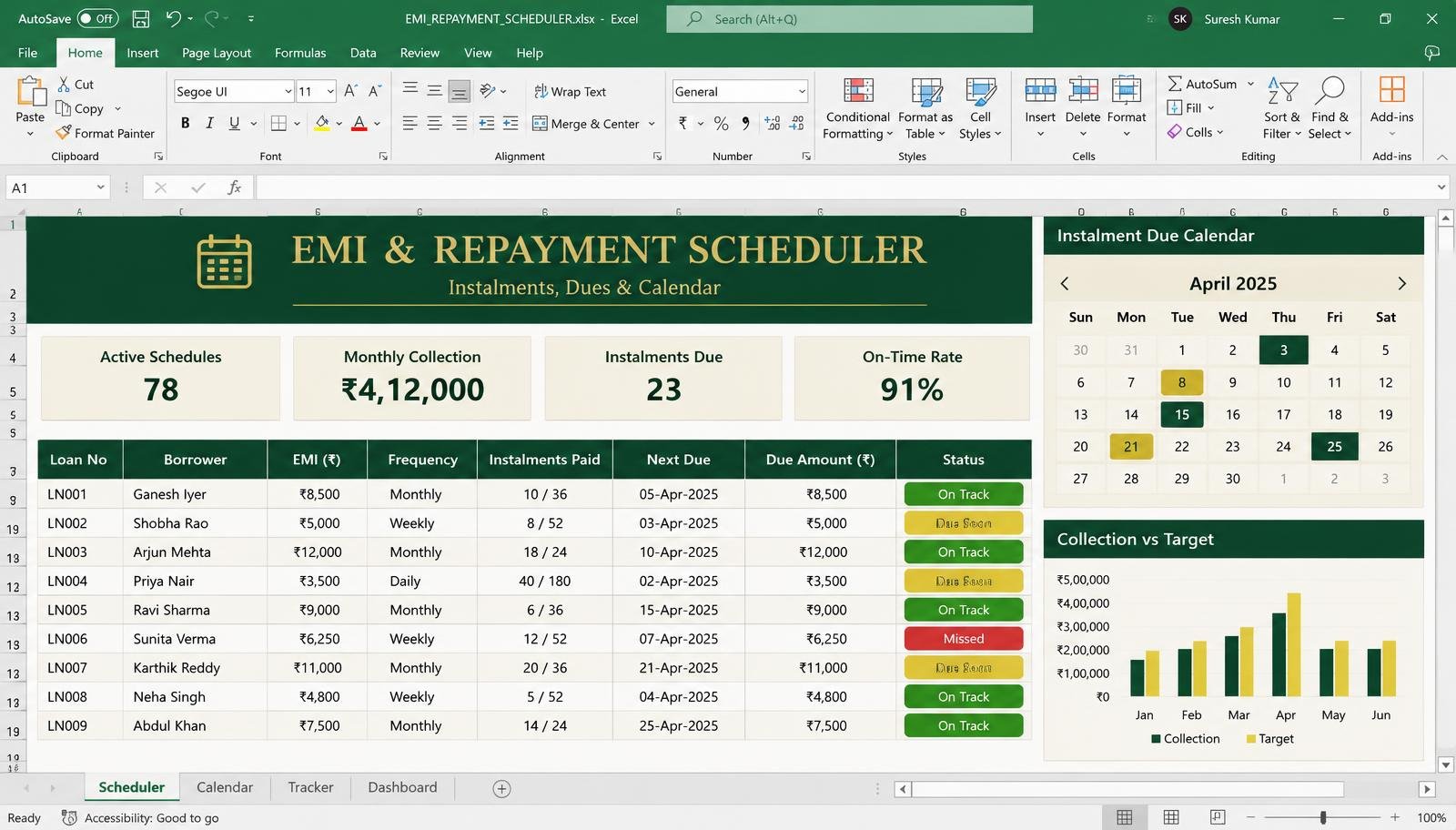Expand the Merge & Center dropdown arrow
The width and height of the screenshot is (1456, 830).
tap(652, 124)
